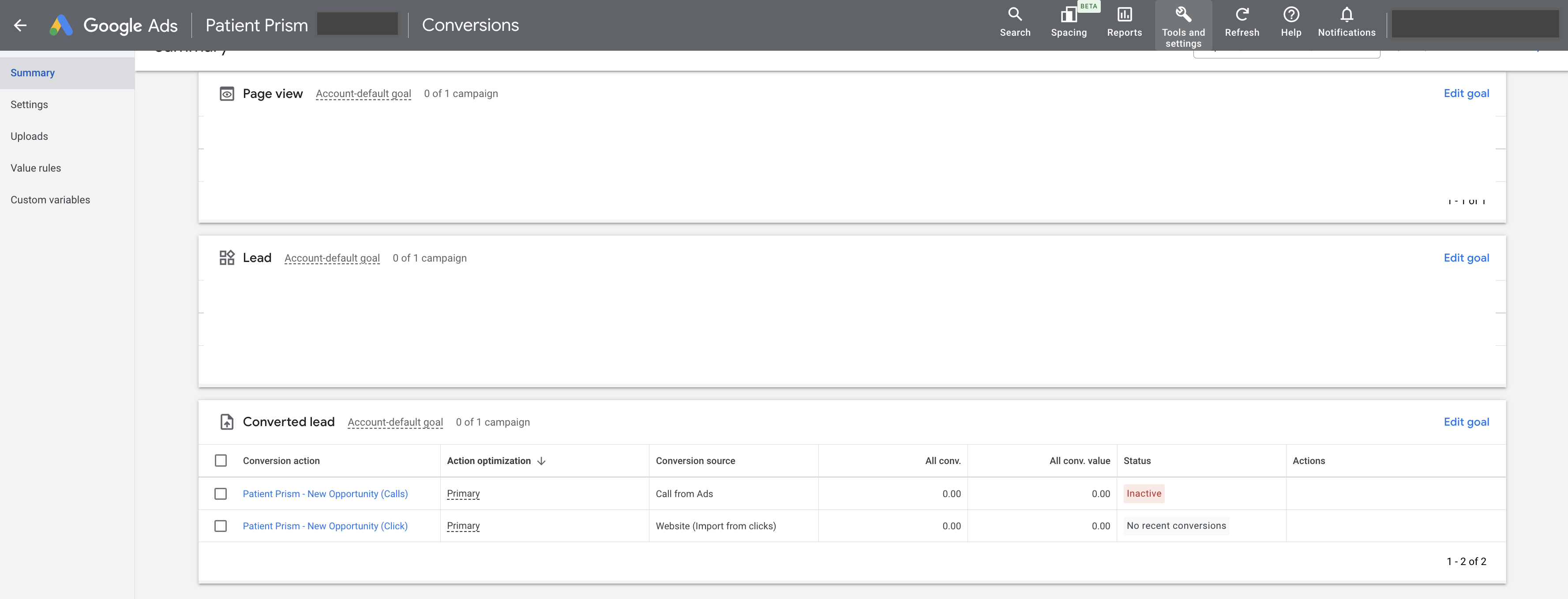The height and width of the screenshot is (599, 1568).
Task: Edit goal for Page view
Action: click(1466, 93)
